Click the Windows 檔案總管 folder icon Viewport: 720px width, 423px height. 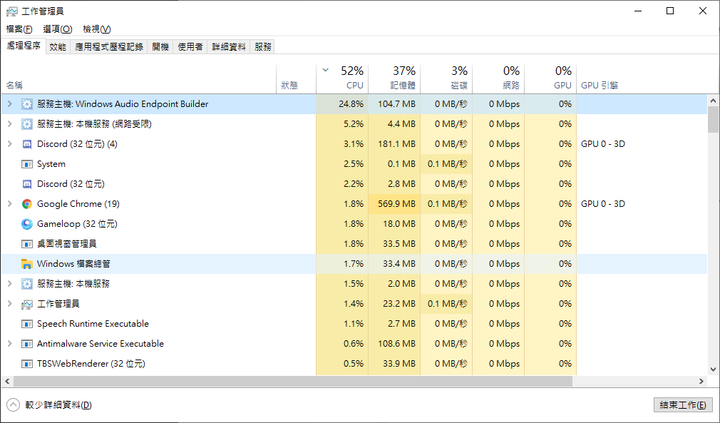[x=27, y=264]
